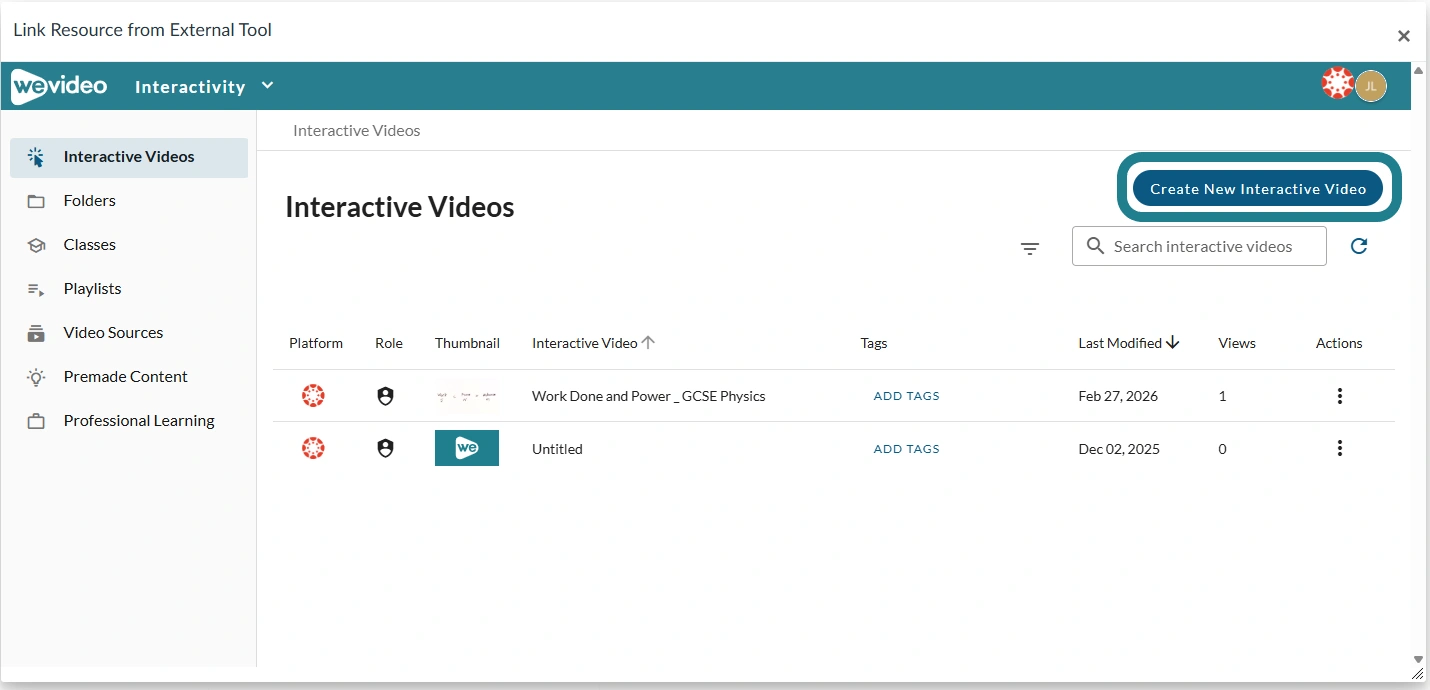This screenshot has width=1430, height=690.
Task: Click the Canvas platform icon in Work Done row
Action: pos(313,396)
